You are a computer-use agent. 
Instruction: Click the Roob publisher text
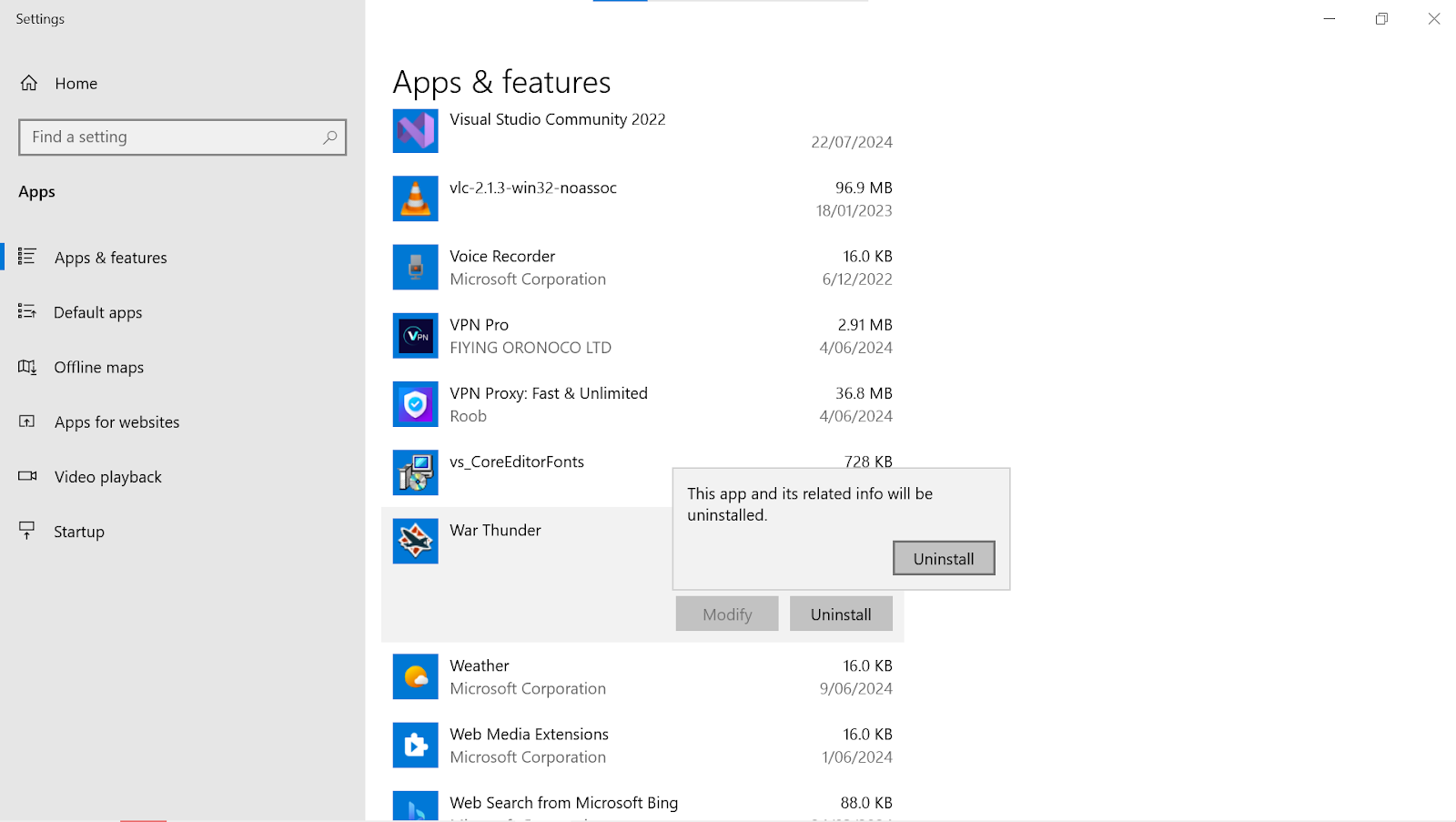[x=469, y=416]
